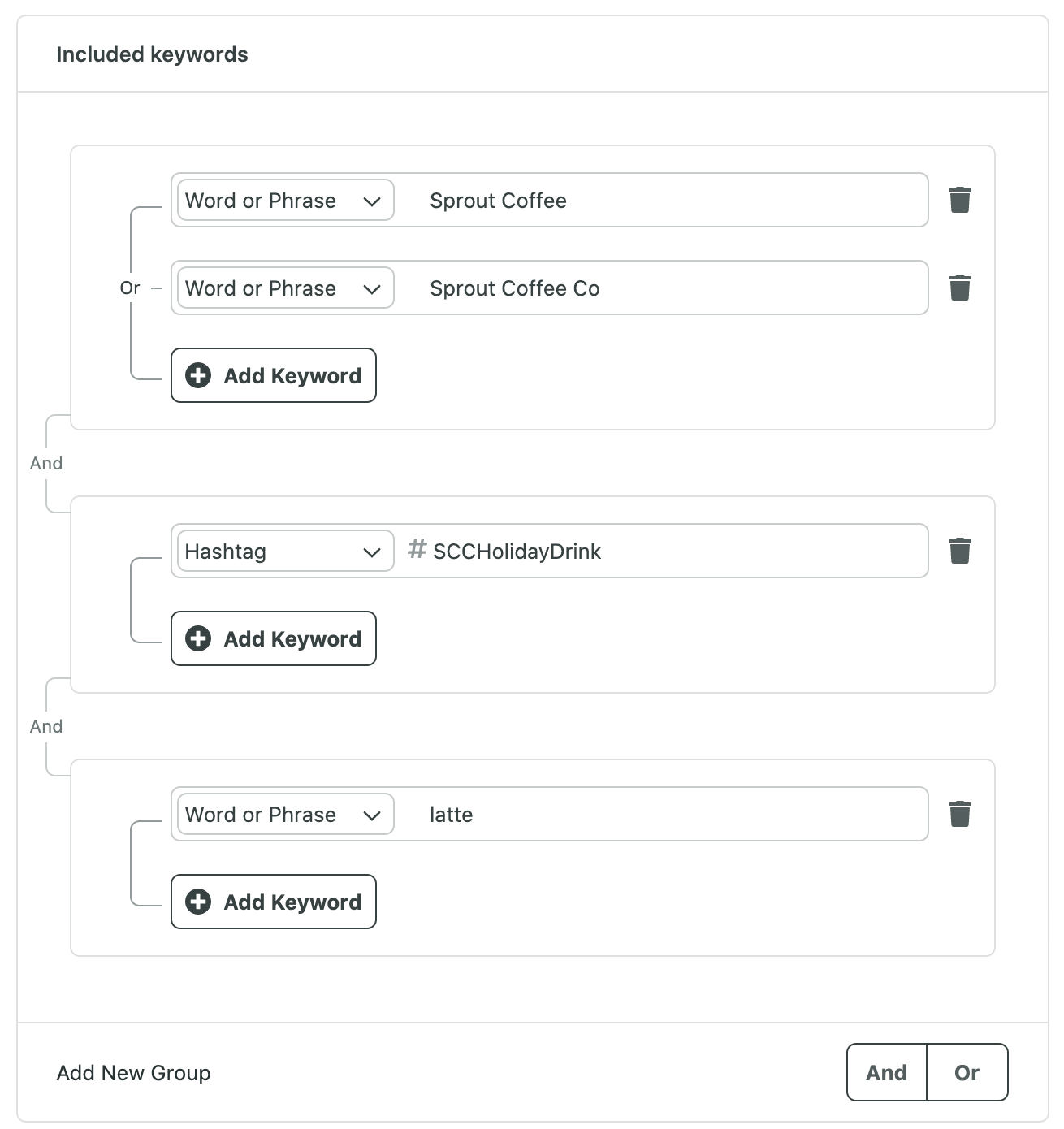Screen dimensions: 1064x1129
Task: Add new group with Or
Action: (967, 1072)
